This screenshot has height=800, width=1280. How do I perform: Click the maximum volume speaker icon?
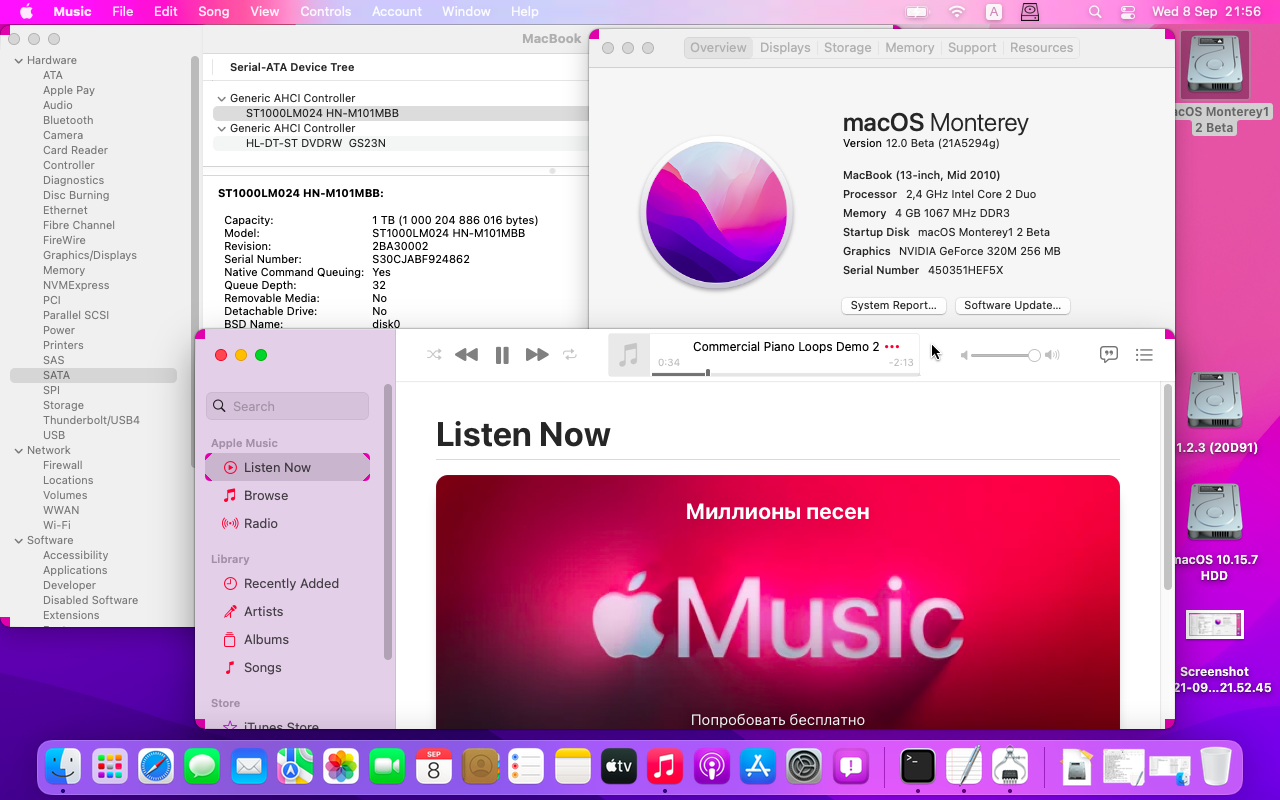1052,355
